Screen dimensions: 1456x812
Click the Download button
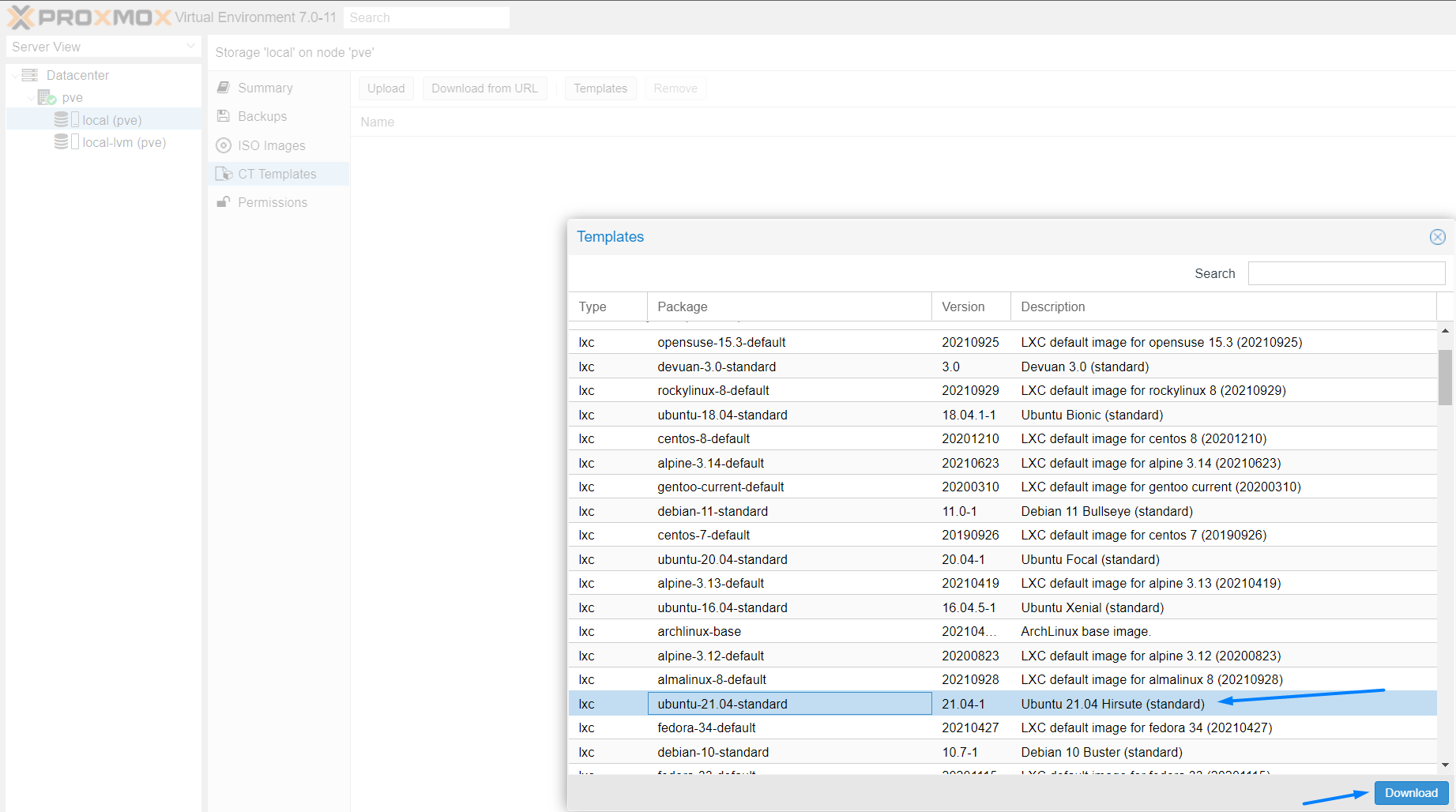(1411, 793)
